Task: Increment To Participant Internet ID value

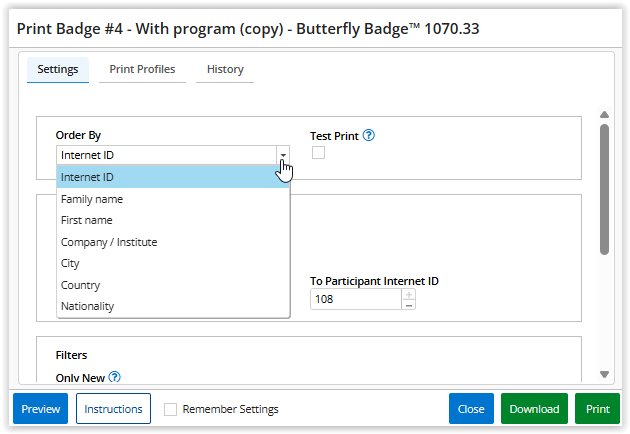Action: tap(408, 294)
